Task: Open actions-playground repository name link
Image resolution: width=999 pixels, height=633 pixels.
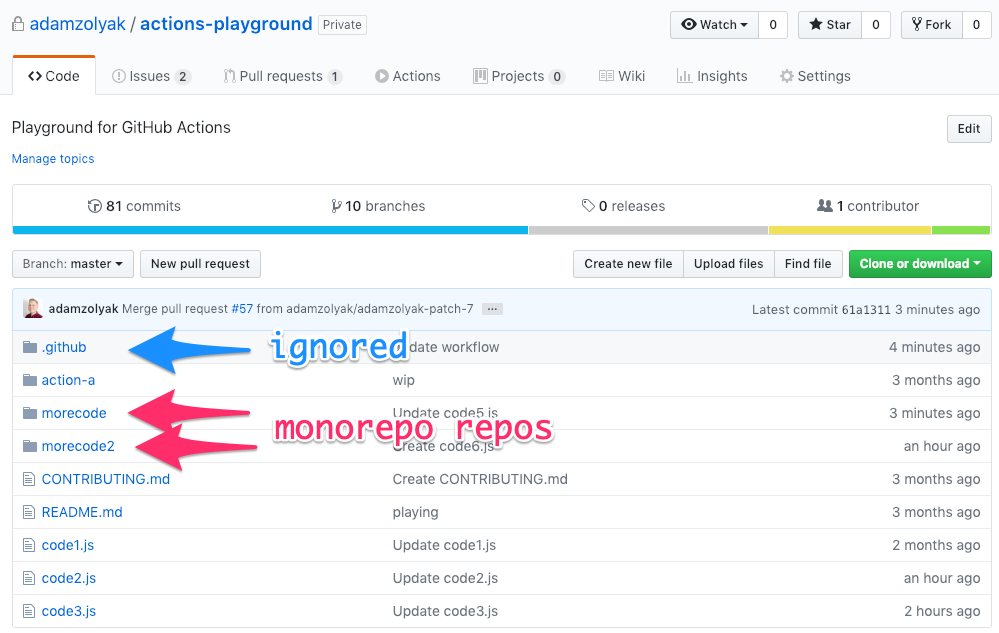Action: click(226, 24)
